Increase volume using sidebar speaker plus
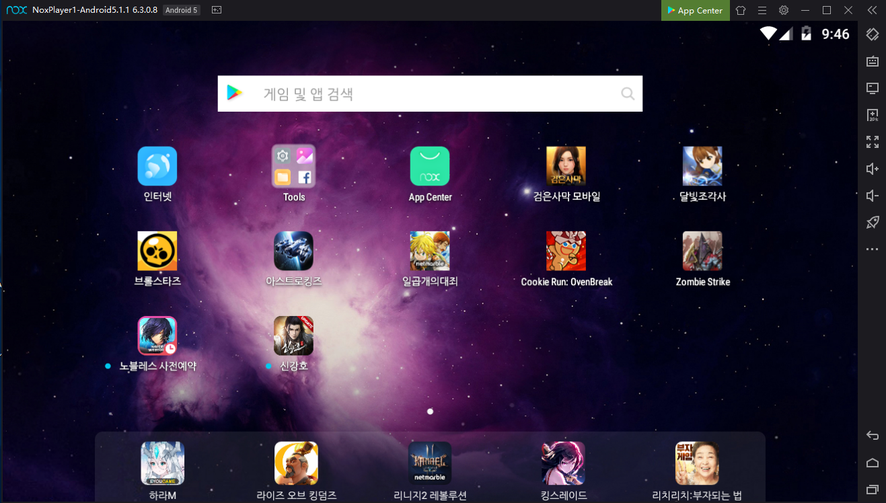 tap(872, 168)
